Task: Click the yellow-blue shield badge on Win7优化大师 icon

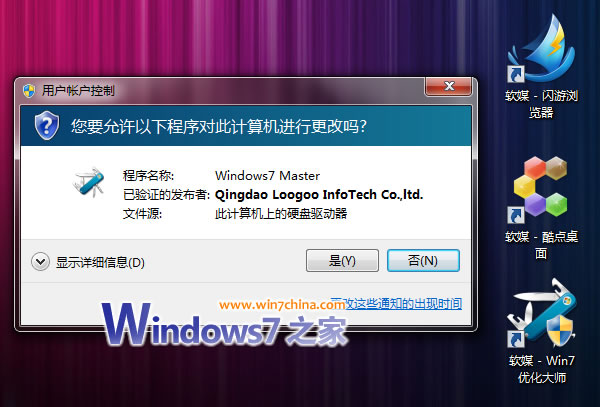Action: point(560,330)
